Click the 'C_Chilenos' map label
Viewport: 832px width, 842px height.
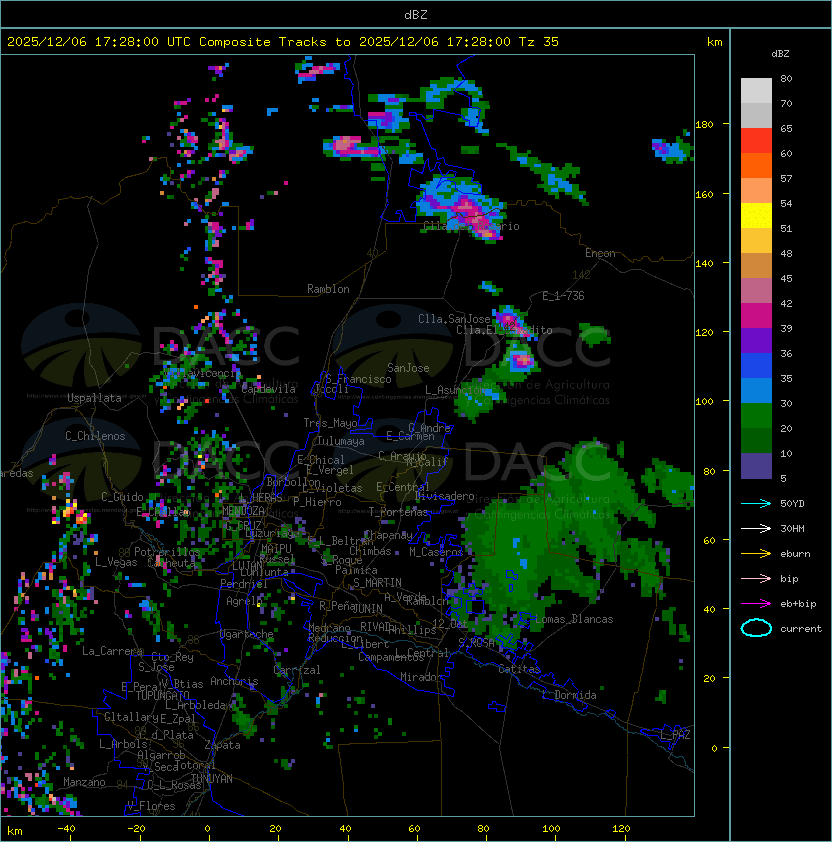95,436
